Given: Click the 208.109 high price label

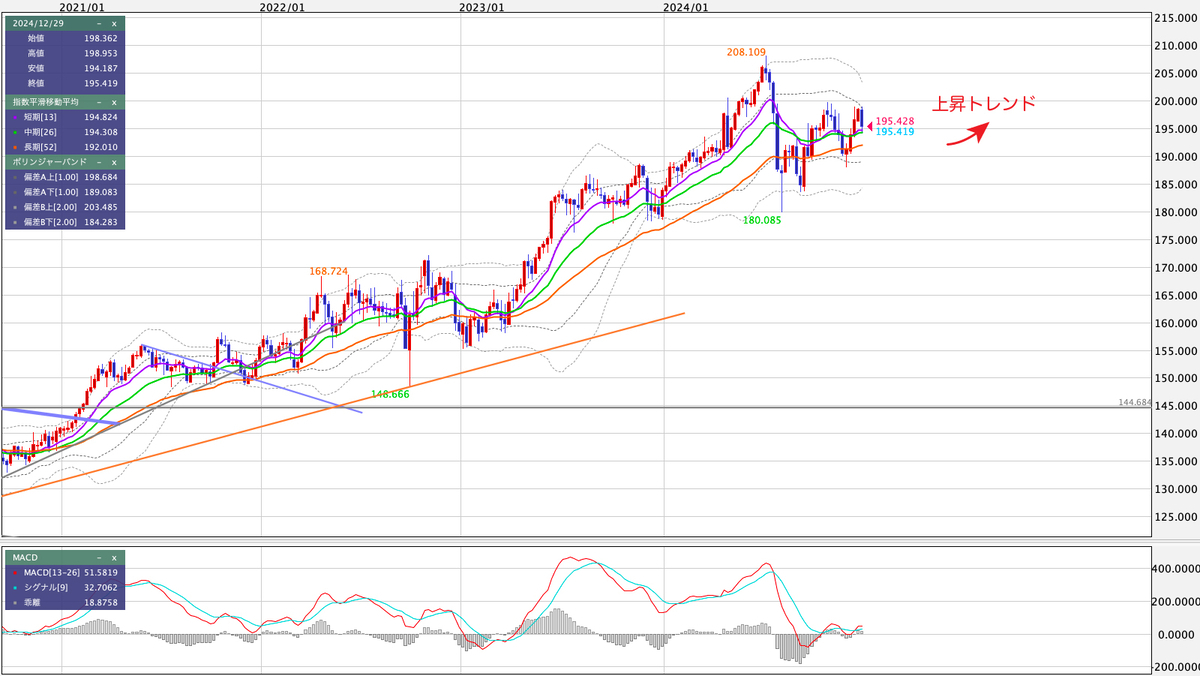Looking at the screenshot, I should click(748, 52).
